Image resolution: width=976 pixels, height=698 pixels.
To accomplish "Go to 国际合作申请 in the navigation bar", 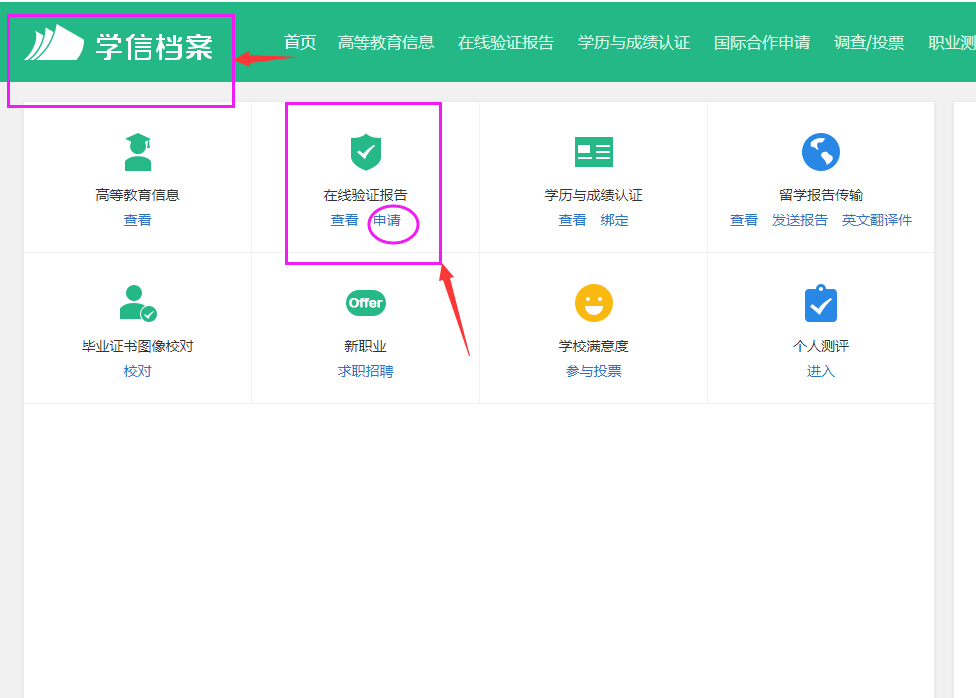I will [x=762, y=43].
